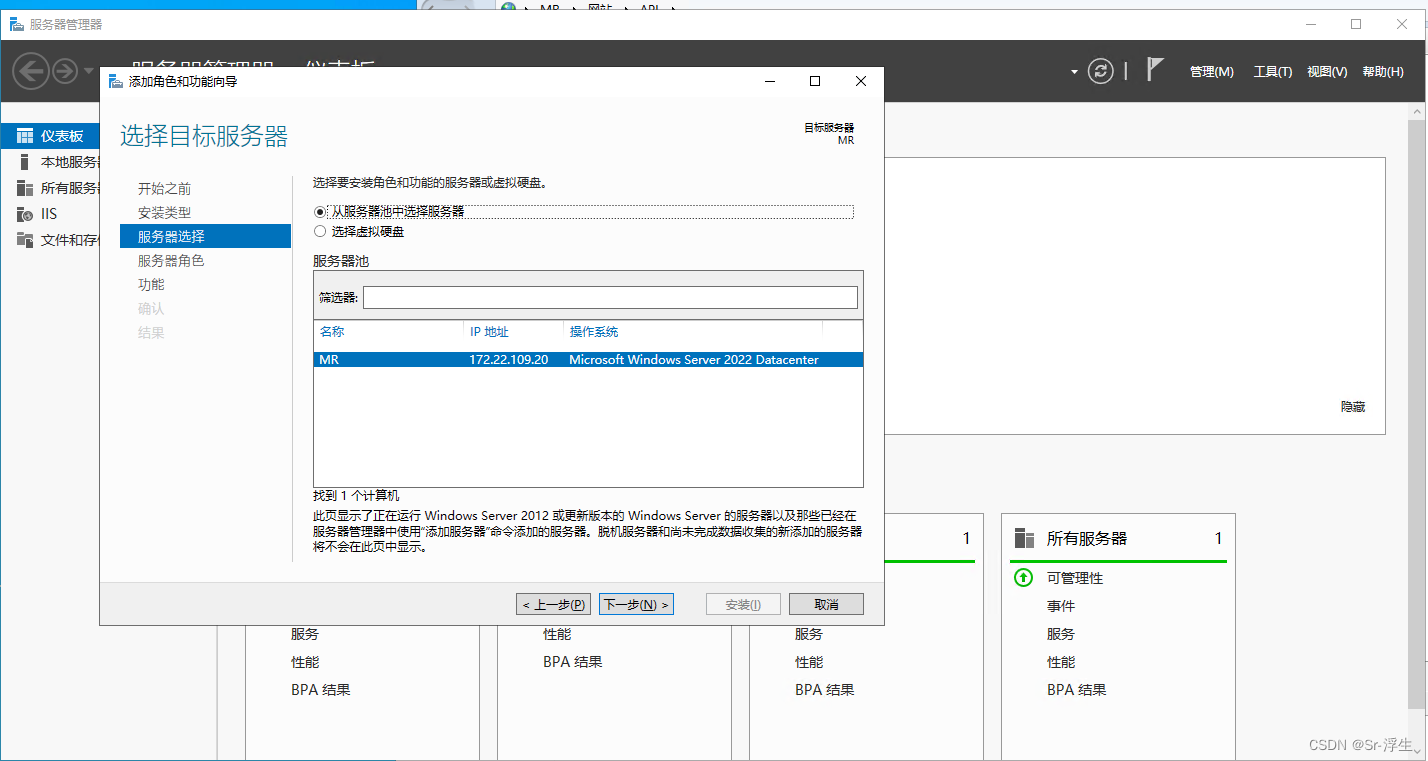1428x761 pixels.
Task: Click the back navigation arrow
Action: click(30, 70)
